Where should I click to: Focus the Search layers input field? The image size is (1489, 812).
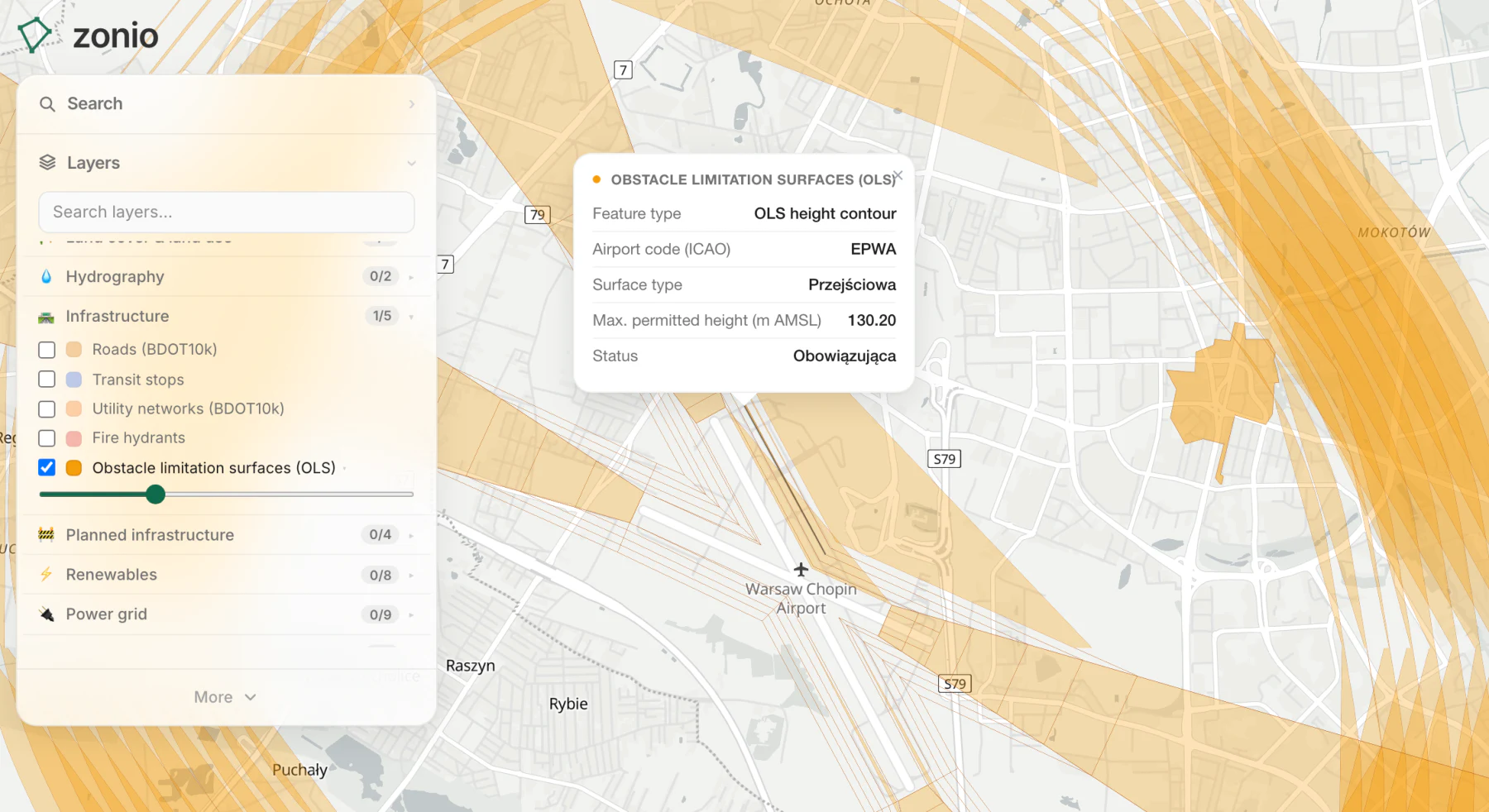pos(227,213)
